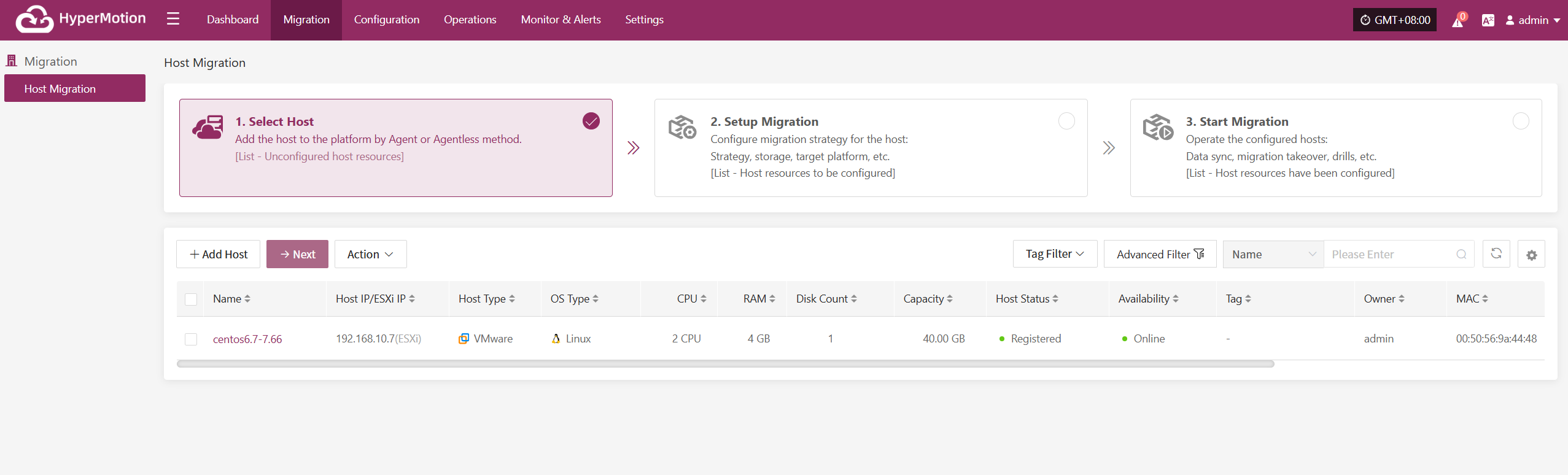Click the 40.00 GB capacity value
Viewport: 1568px width, 475px height.
coord(944,339)
